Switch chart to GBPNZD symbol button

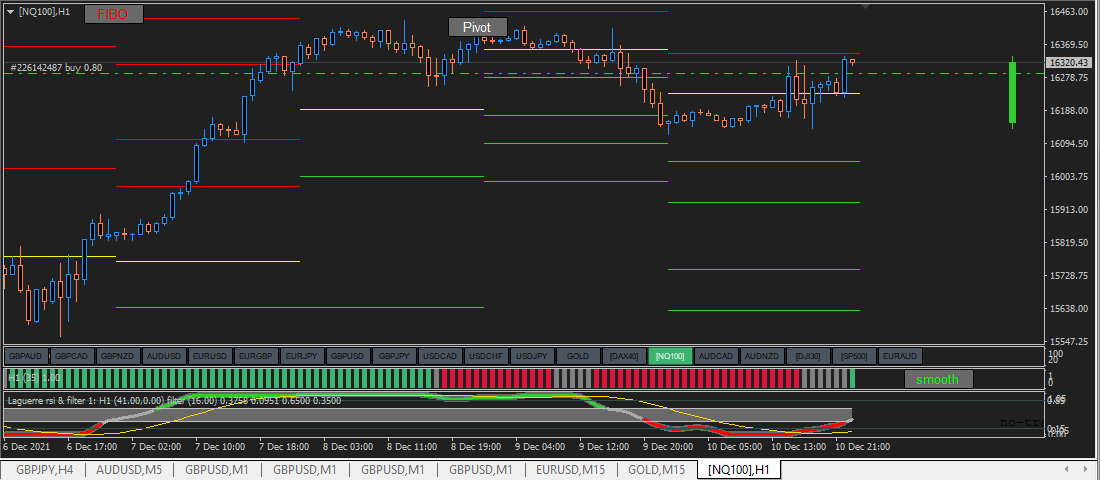point(119,356)
